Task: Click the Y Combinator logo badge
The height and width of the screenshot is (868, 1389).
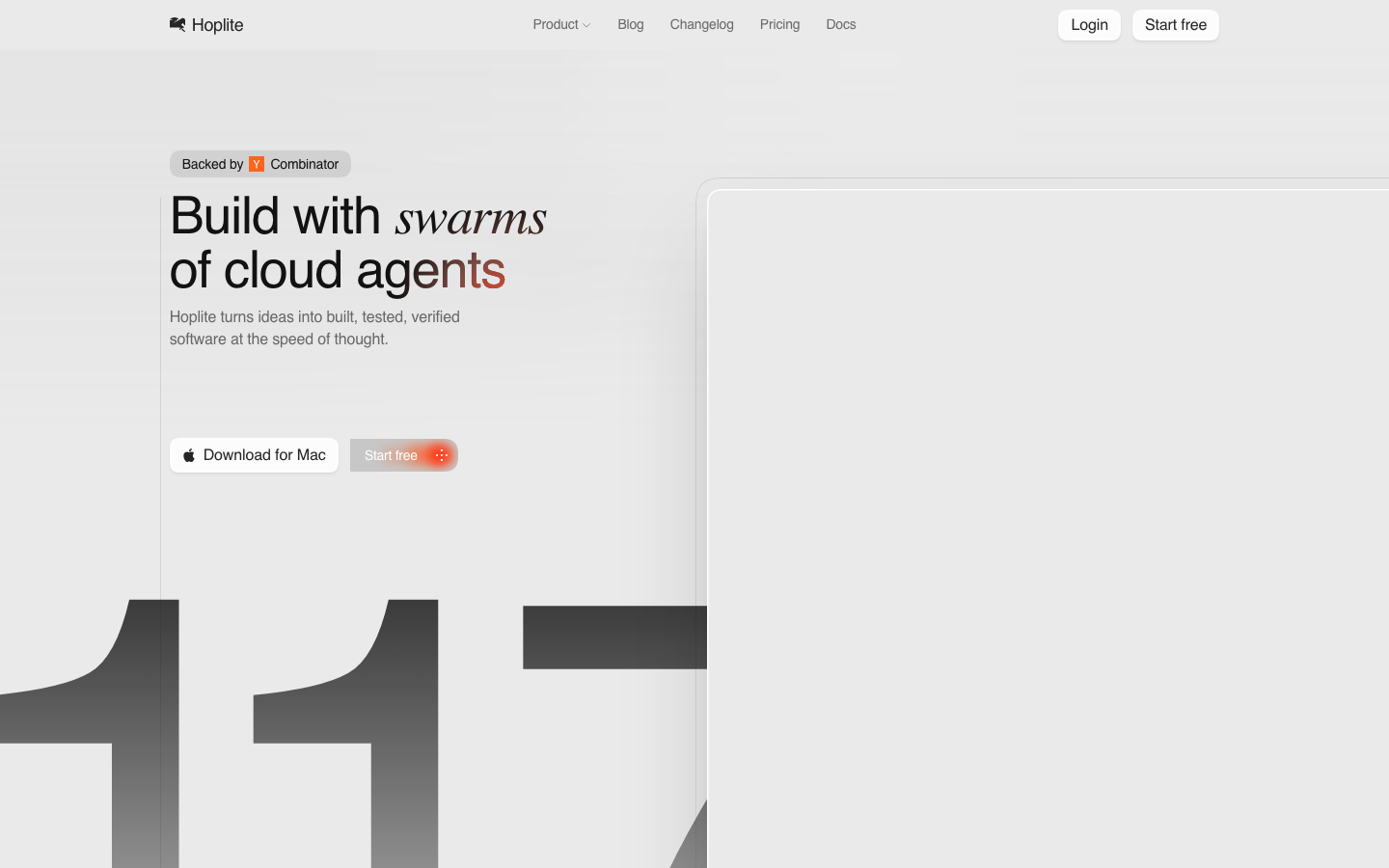Action: pos(257,164)
